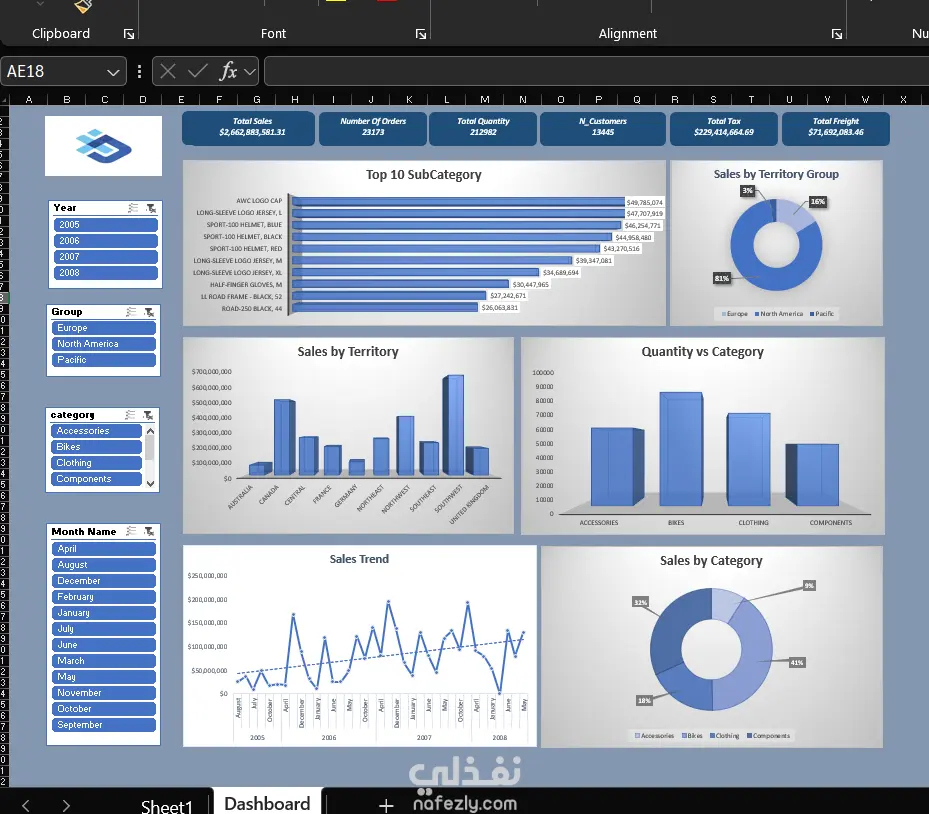
Task: Open the Alignment dialog launcher
Action: [x=837, y=34]
